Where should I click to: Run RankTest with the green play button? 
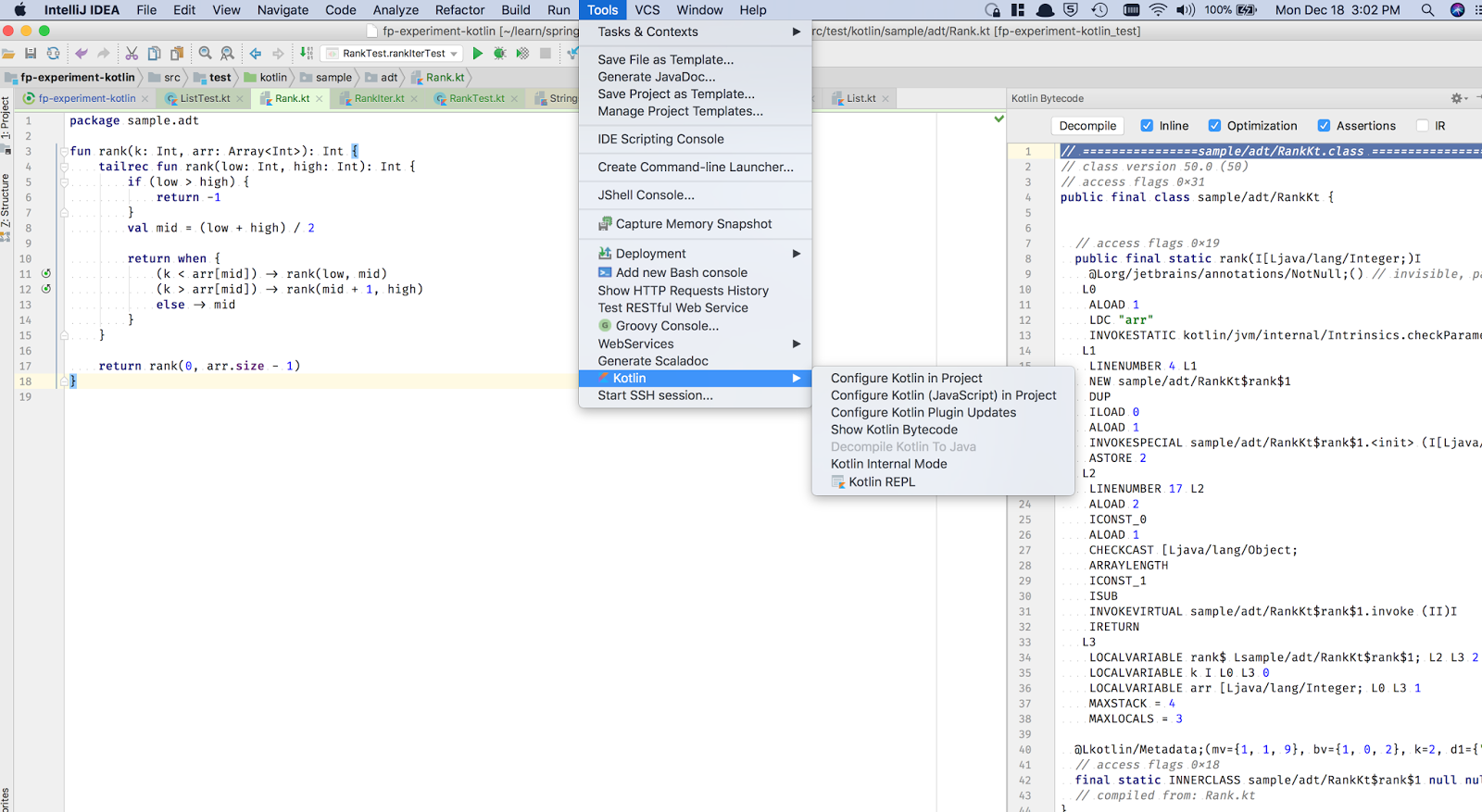[478, 54]
